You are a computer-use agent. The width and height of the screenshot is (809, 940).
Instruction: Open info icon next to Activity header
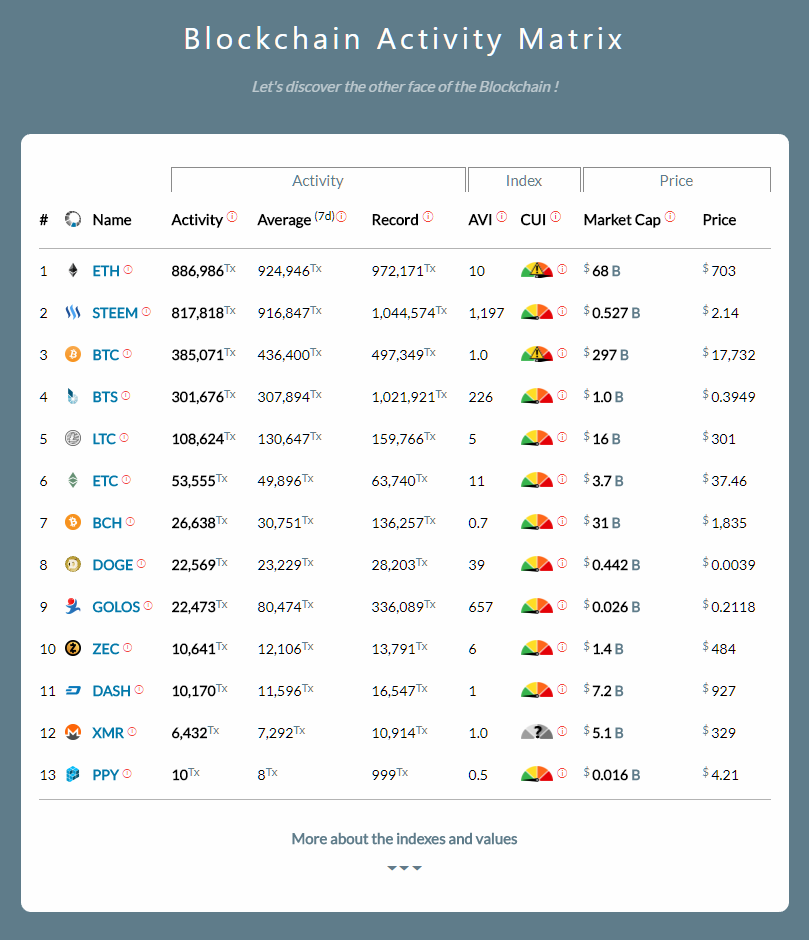pyautogui.click(x=232, y=216)
